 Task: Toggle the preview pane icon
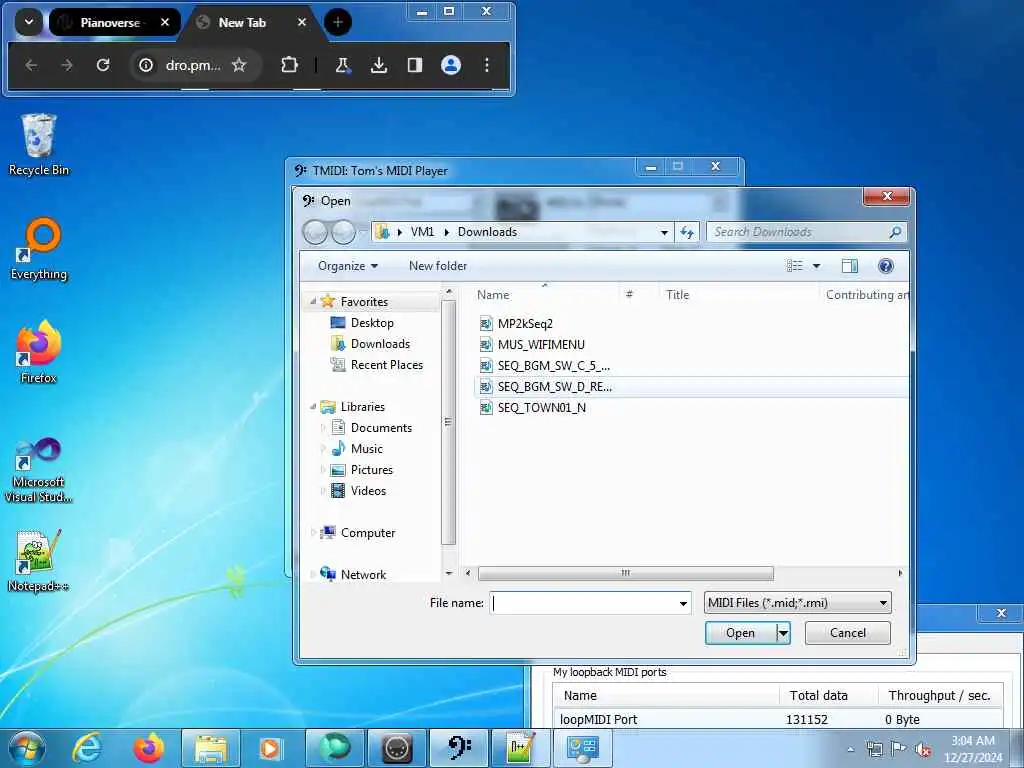click(x=850, y=266)
